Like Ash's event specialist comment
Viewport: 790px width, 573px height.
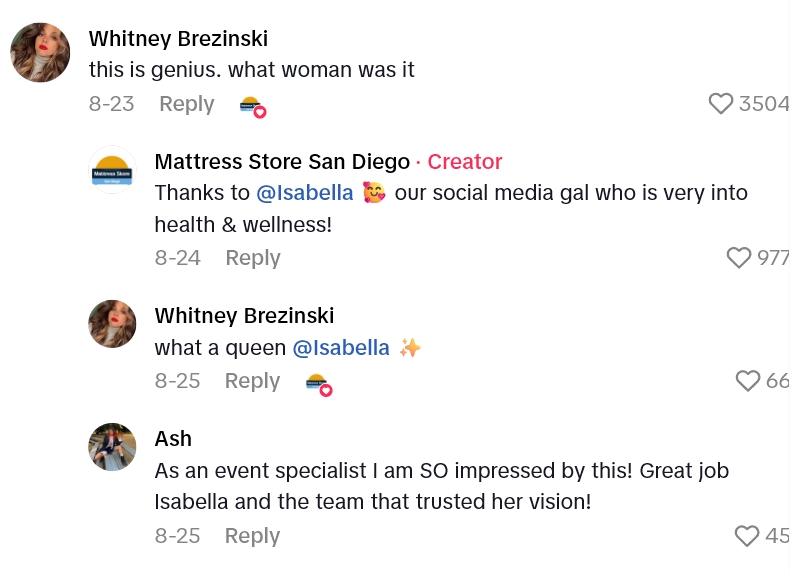[747, 536]
